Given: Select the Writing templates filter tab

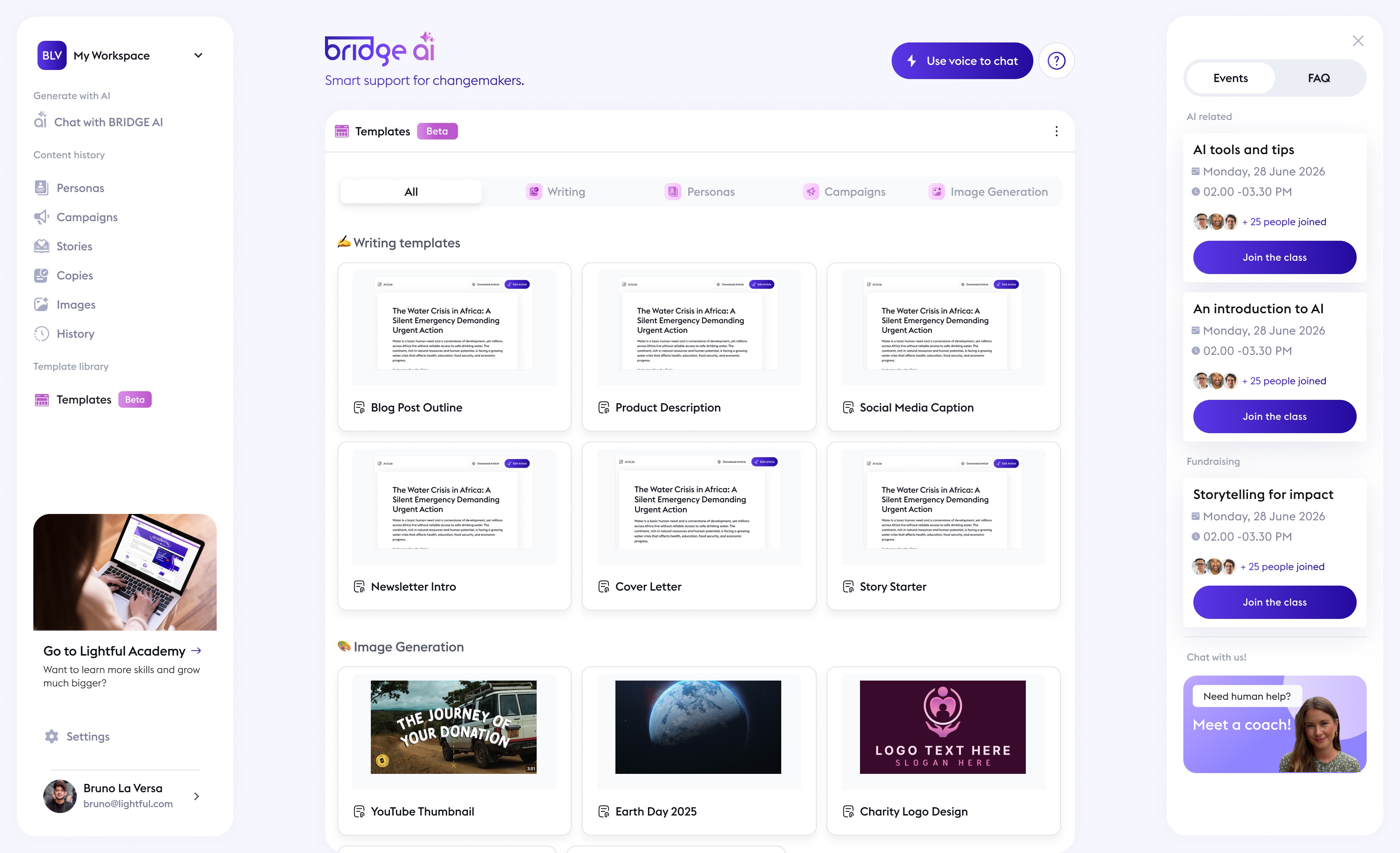Looking at the screenshot, I should 556,192.
